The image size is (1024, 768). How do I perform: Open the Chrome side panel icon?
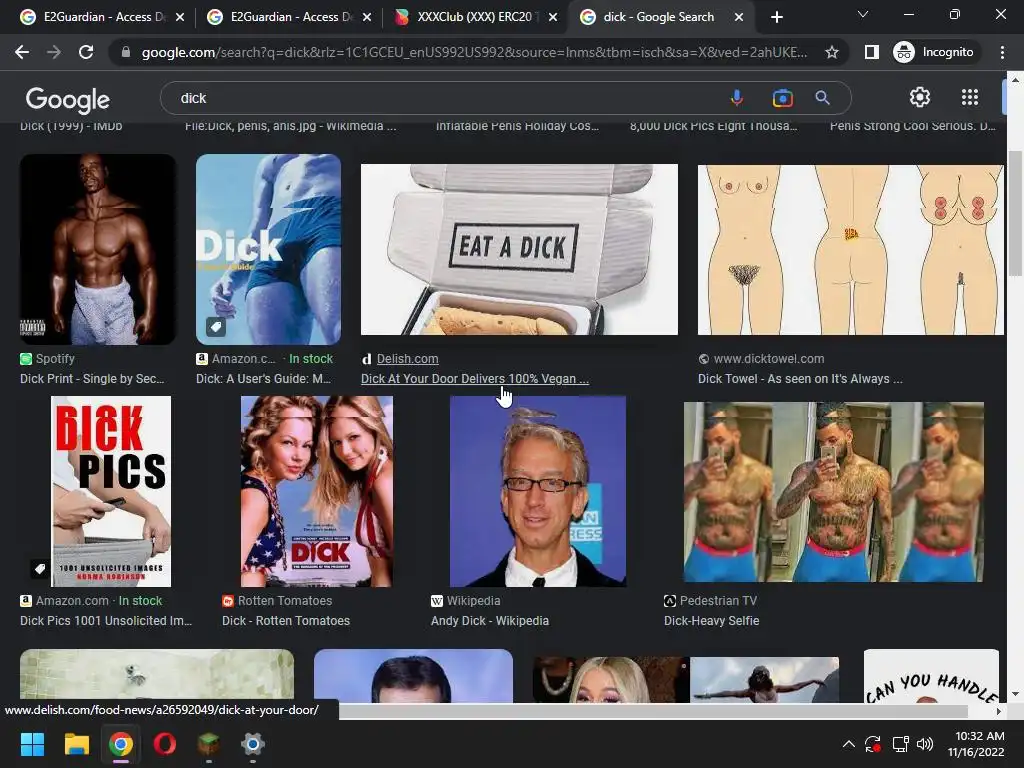871,52
